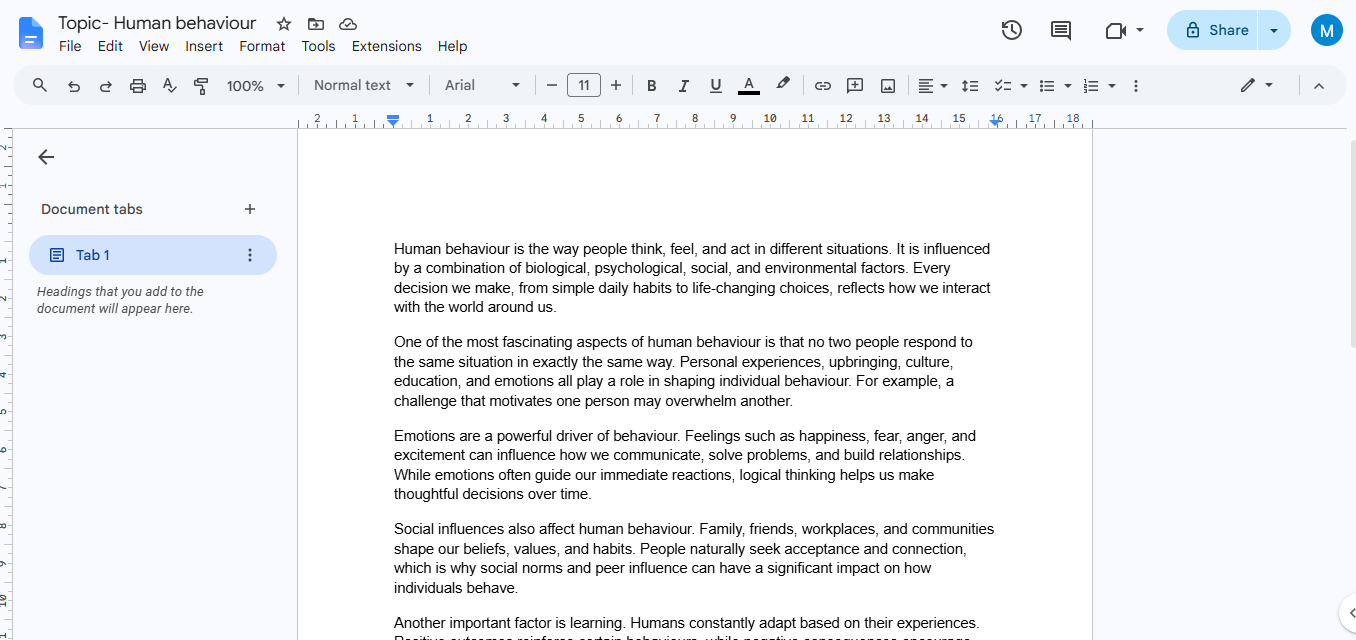Open the video call options arrow

click(x=1140, y=30)
